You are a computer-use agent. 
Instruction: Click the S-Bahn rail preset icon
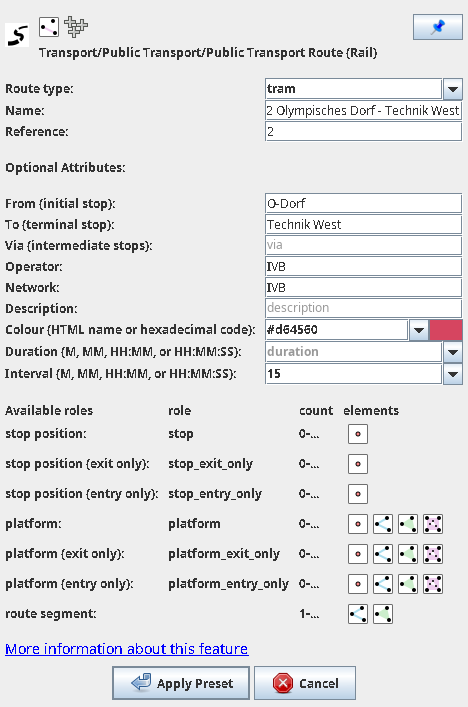pyautogui.click(x=17, y=35)
